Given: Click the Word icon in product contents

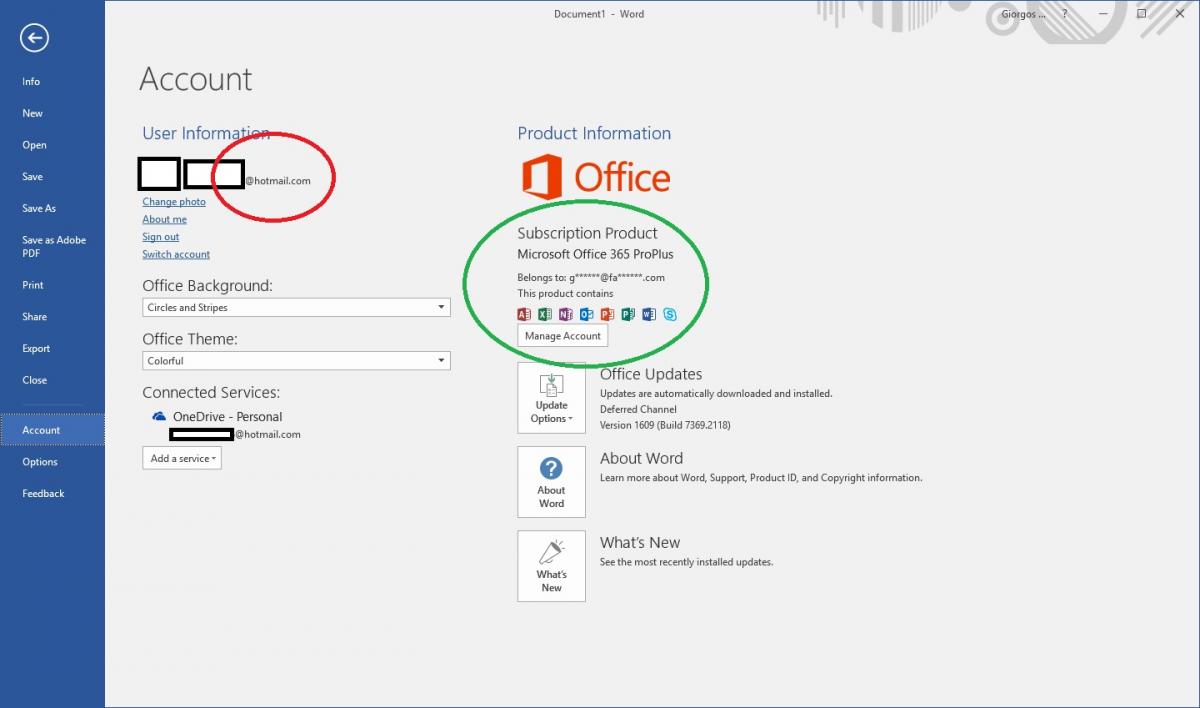Looking at the screenshot, I should coord(649,314).
